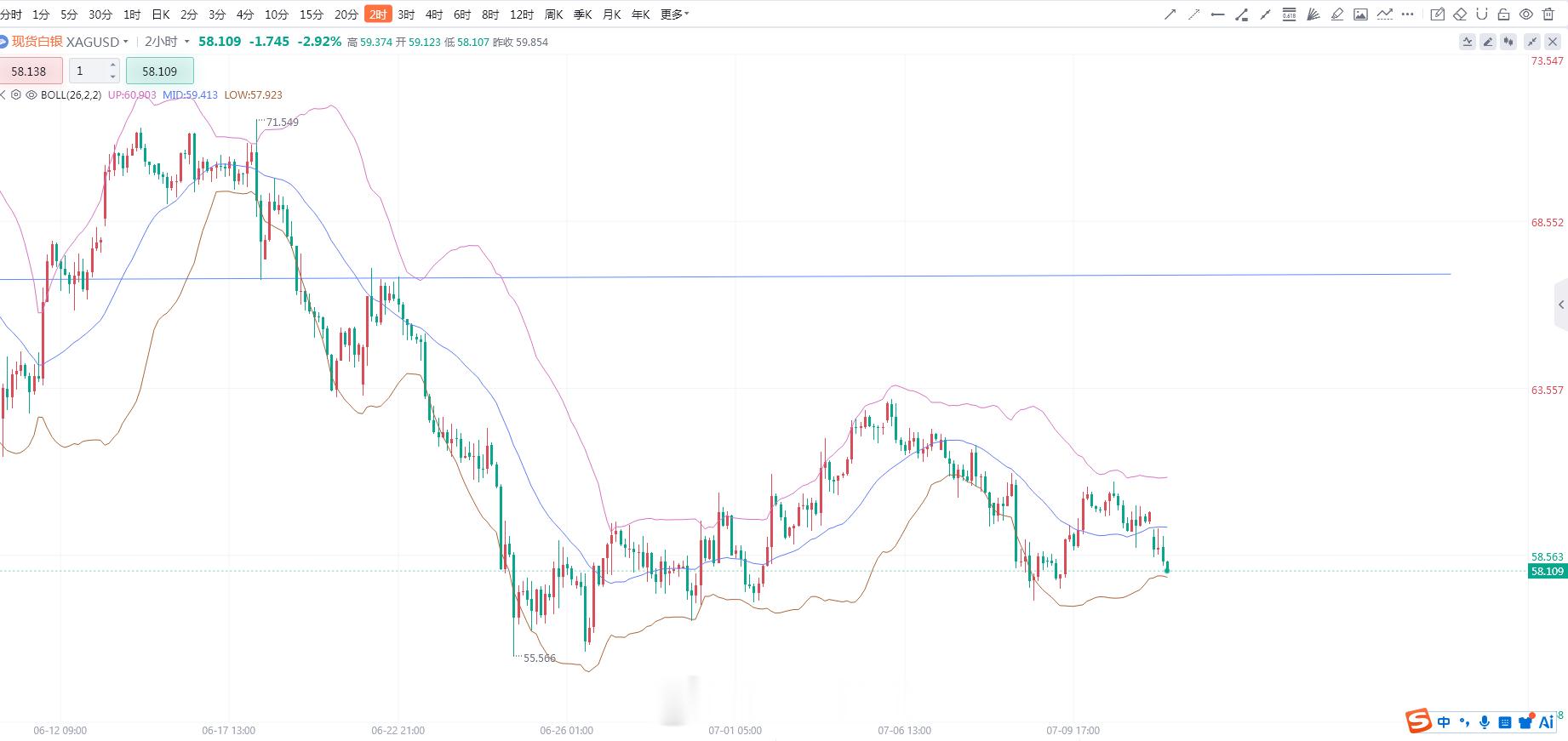This screenshot has width=1568, height=741.
Task: Click the pencil draw button in chart header
Action: tap(1488, 42)
